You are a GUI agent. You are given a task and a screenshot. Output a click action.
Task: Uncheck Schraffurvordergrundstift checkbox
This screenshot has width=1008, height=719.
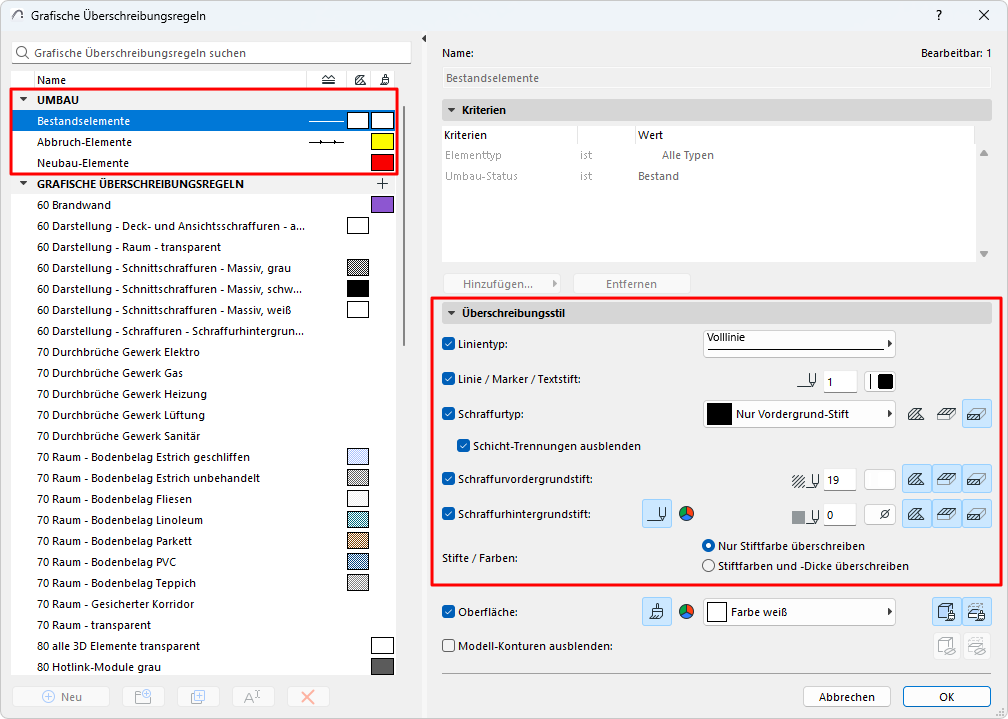[449, 478]
